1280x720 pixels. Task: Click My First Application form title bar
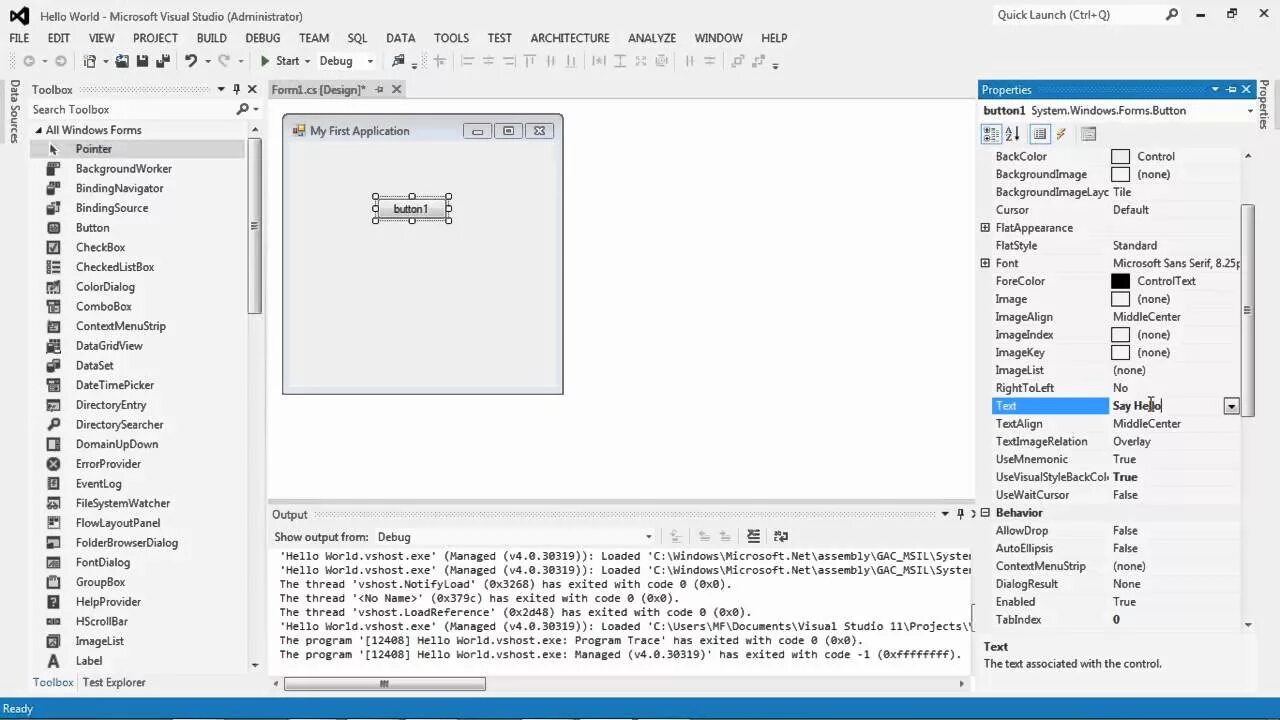point(422,131)
